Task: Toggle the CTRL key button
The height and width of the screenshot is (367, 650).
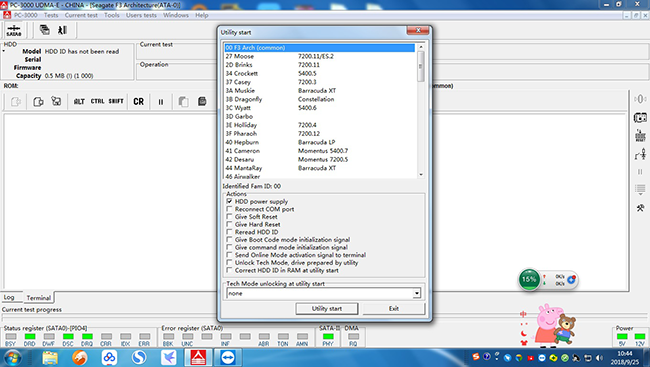Action: [x=97, y=101]
